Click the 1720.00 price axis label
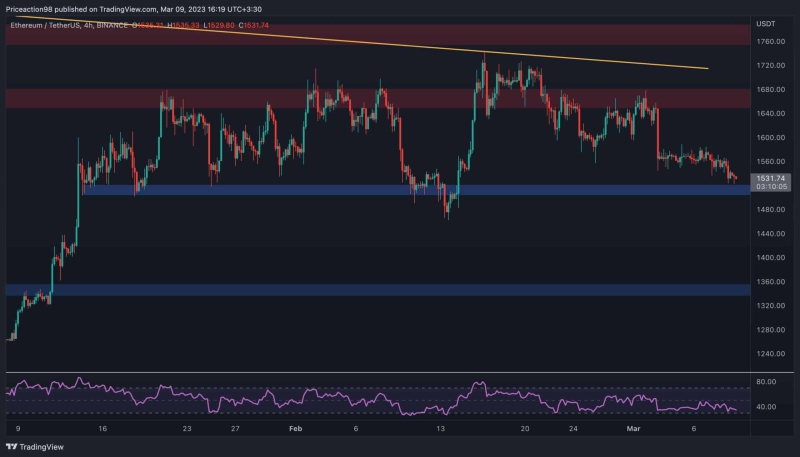 click(x=770, y=65)
